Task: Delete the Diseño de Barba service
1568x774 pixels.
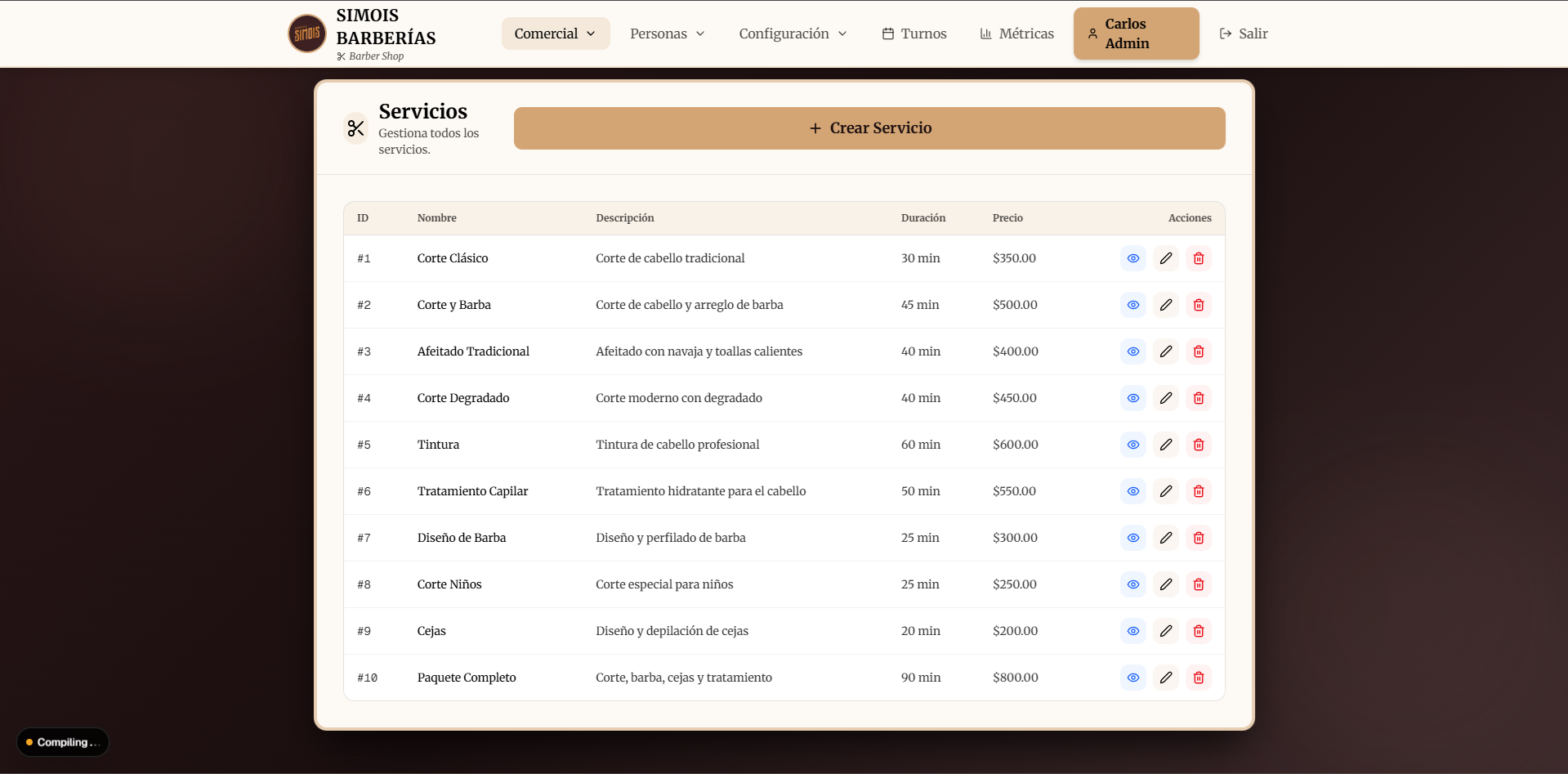Action: 1199,538
